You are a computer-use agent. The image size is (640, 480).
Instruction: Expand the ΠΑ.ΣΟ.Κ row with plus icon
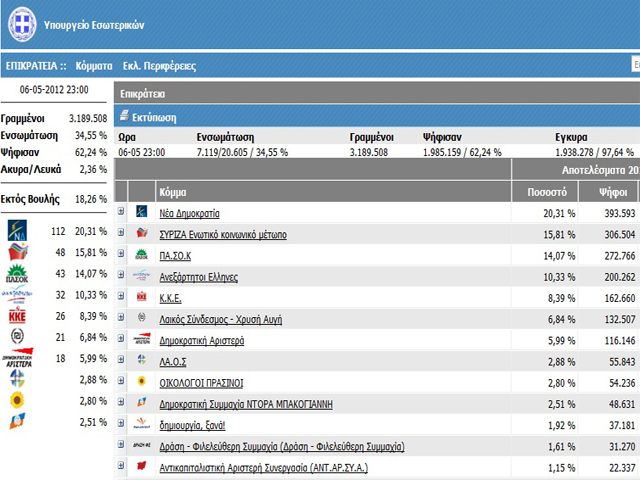[x=121, y=255]
